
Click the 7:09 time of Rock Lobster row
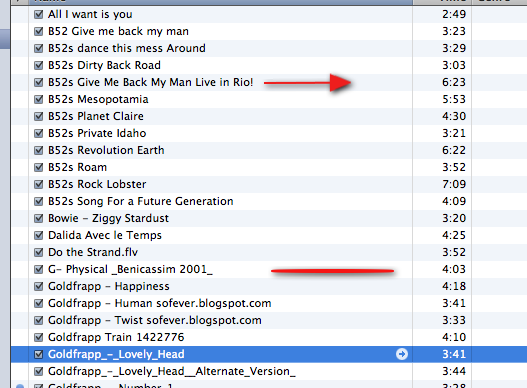(x=454, y=184)
